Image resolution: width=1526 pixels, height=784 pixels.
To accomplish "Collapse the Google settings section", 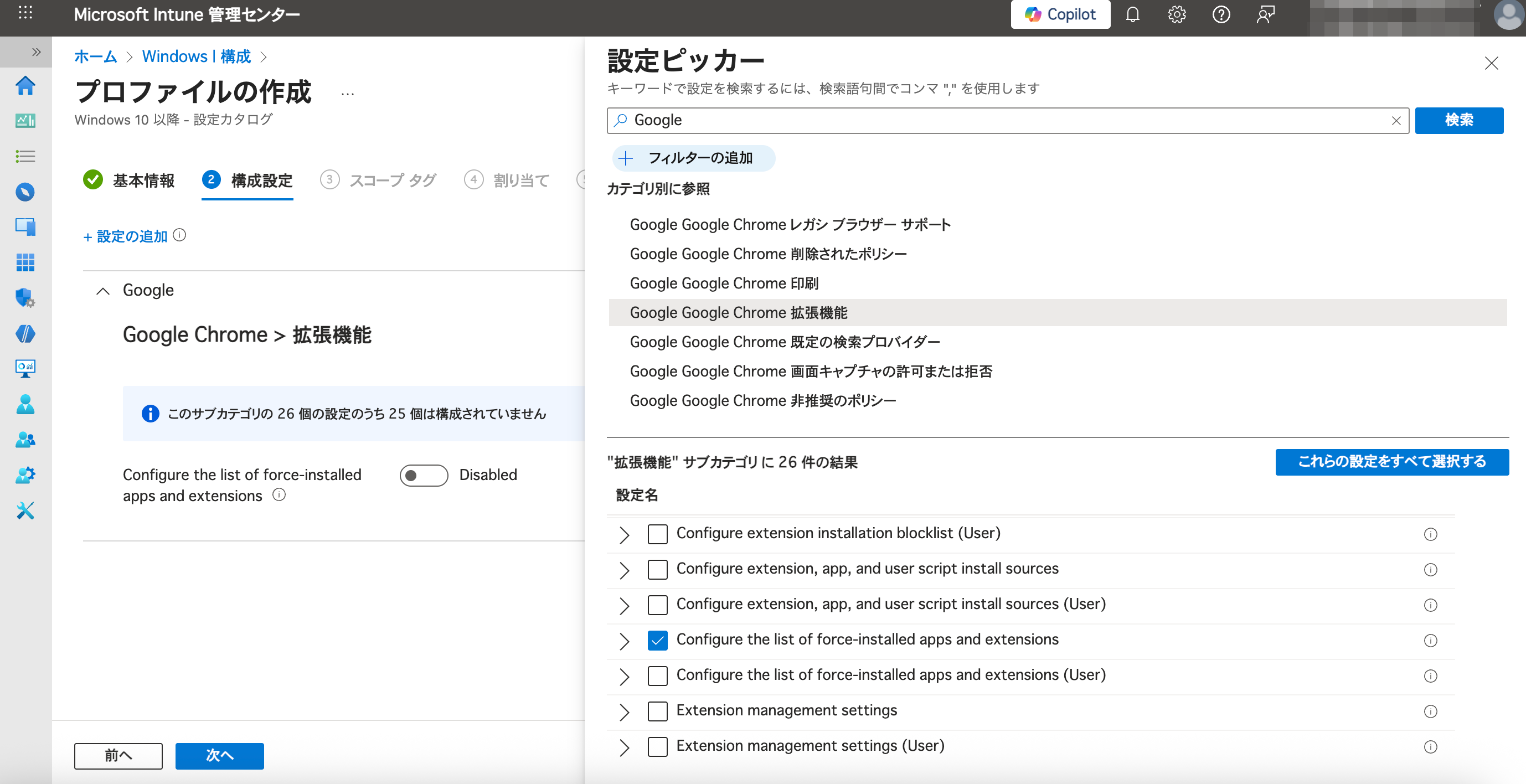I will 103,291.
